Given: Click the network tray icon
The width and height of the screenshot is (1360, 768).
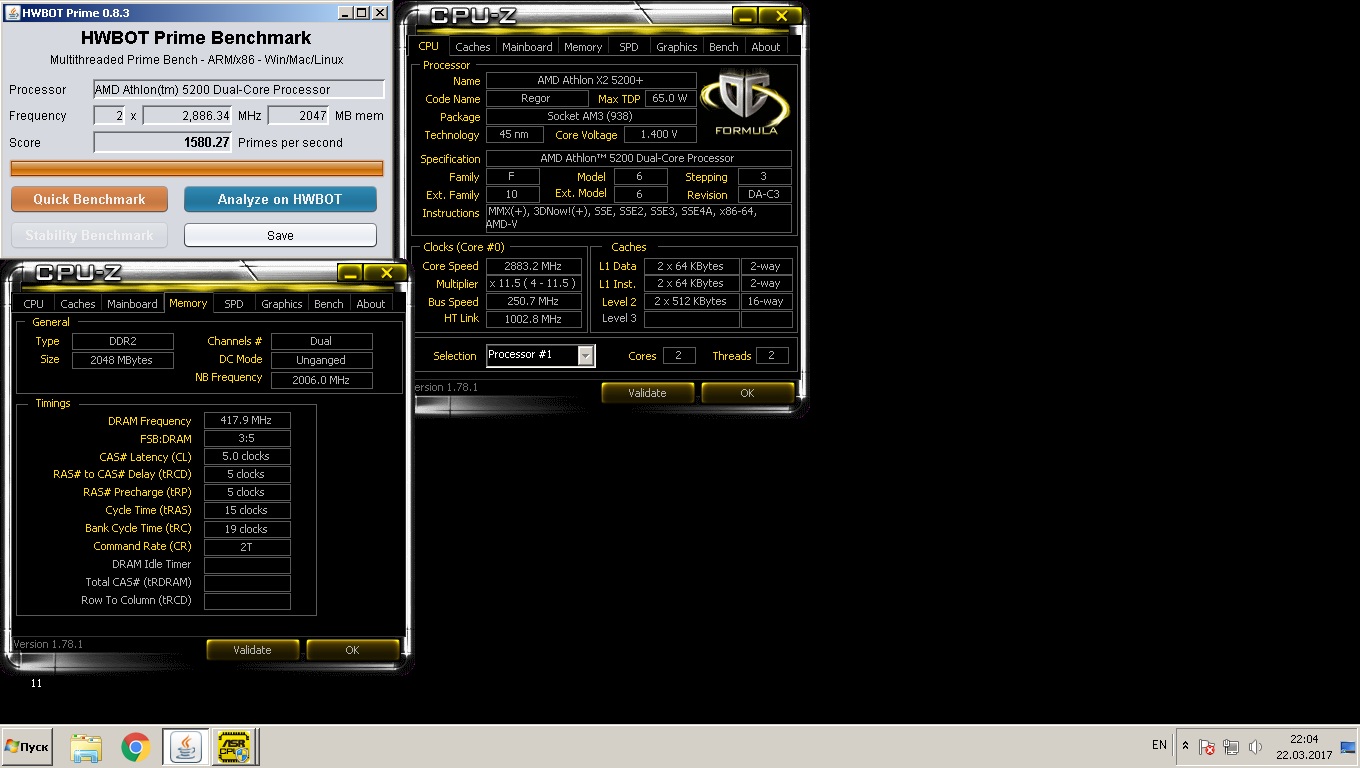Looking at the screenshot, I should (1231, 746).
